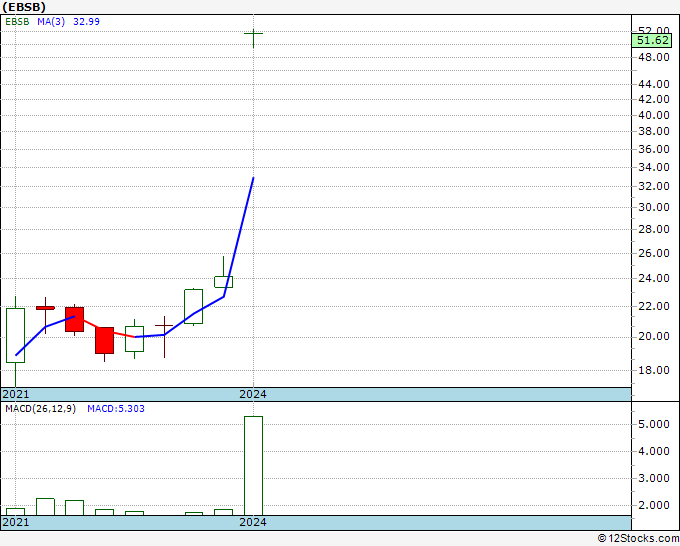The width and height of the screenshot is (680, 546).
Task: Click the 32.00 price axis label
Action: (654, 186)
